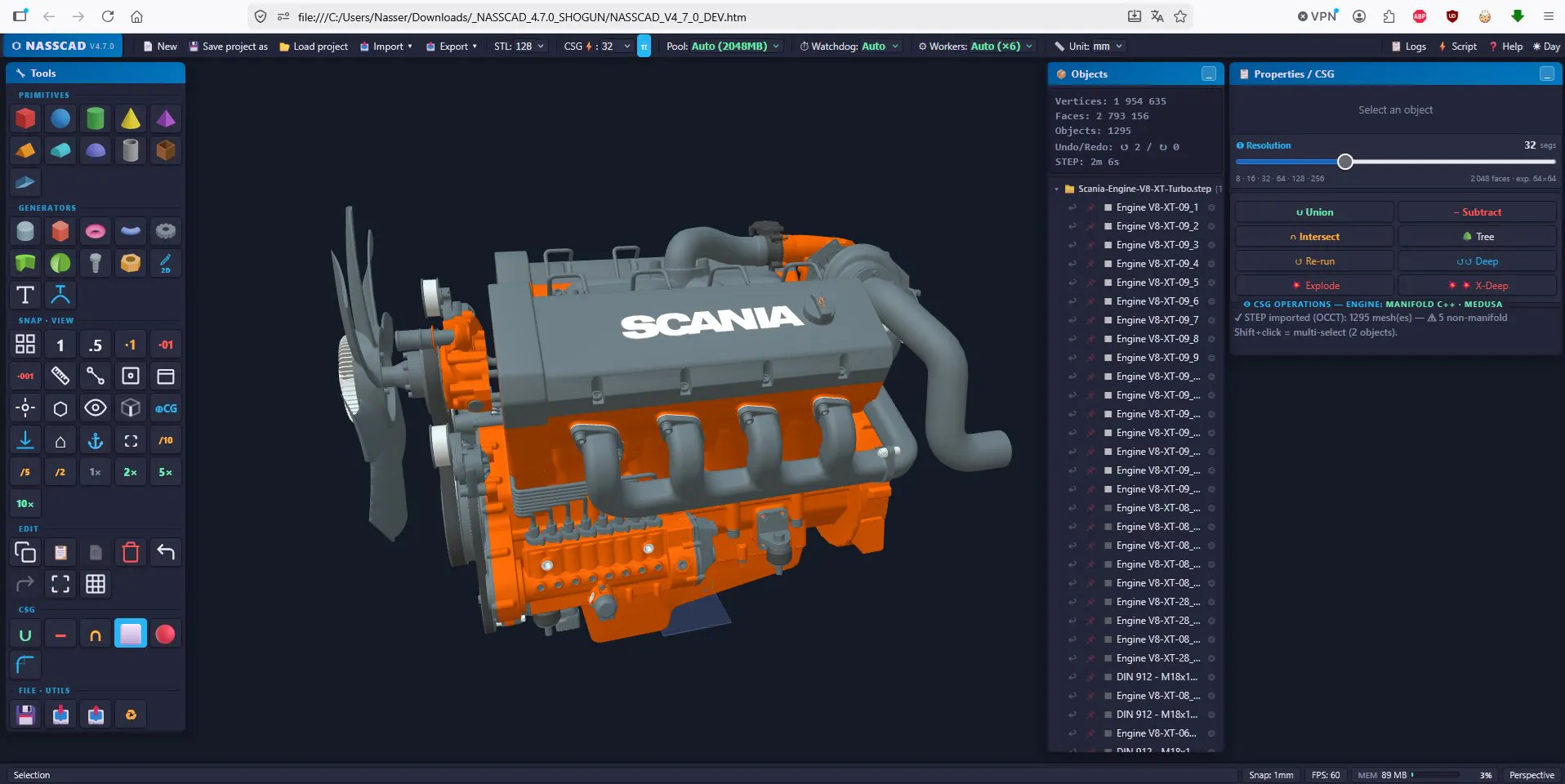Viewport: 1565px width, 784px height.
Task: Select the 3D text tool
Action: tap(25, 295)
